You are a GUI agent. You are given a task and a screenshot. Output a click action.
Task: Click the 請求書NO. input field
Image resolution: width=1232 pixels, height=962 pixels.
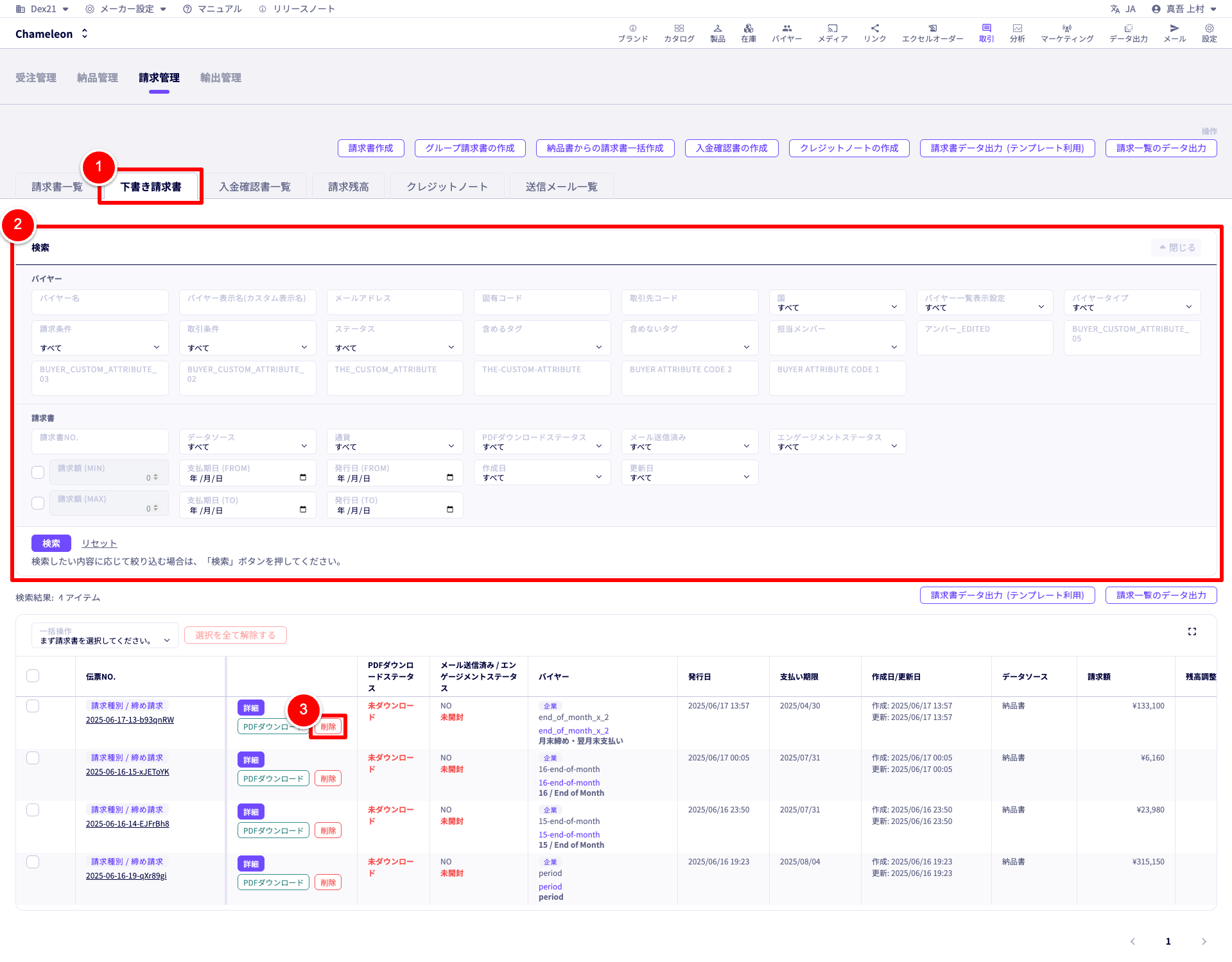(x=100, y=442)
